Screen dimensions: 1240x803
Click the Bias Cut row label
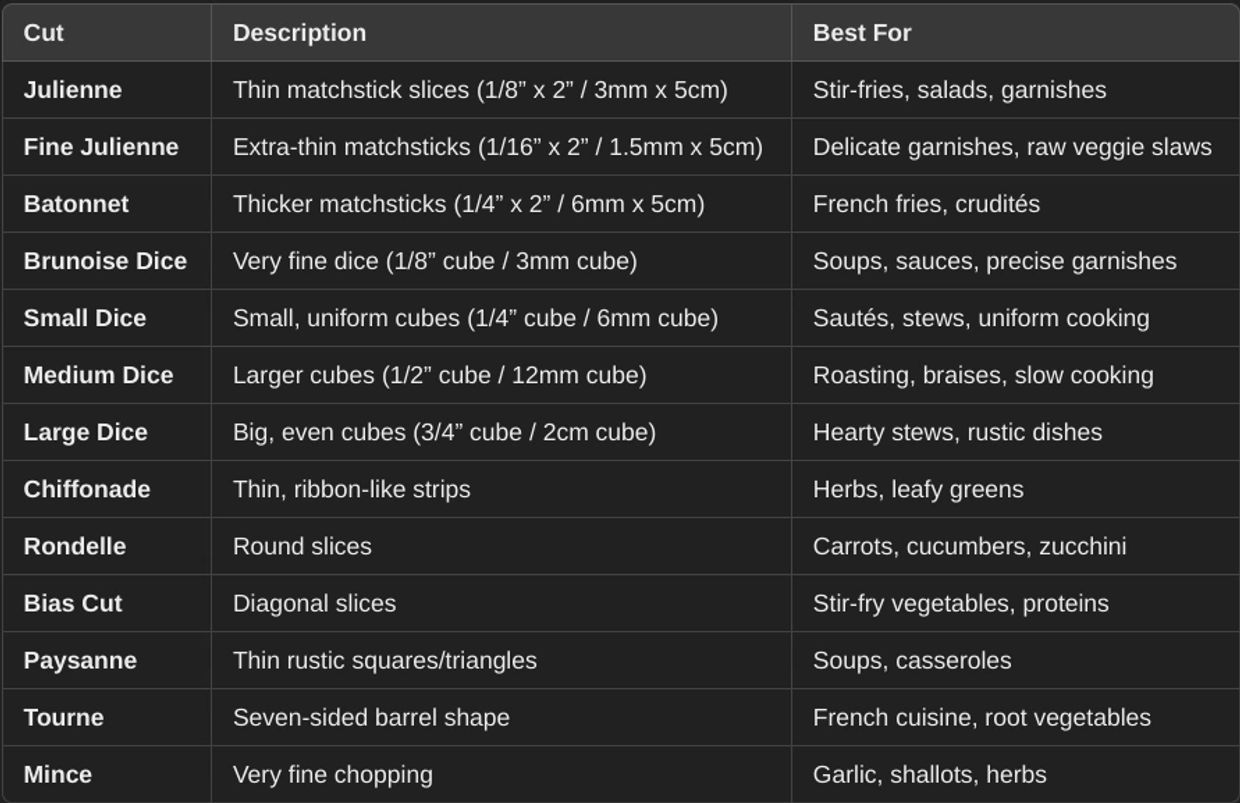[73, 603]
